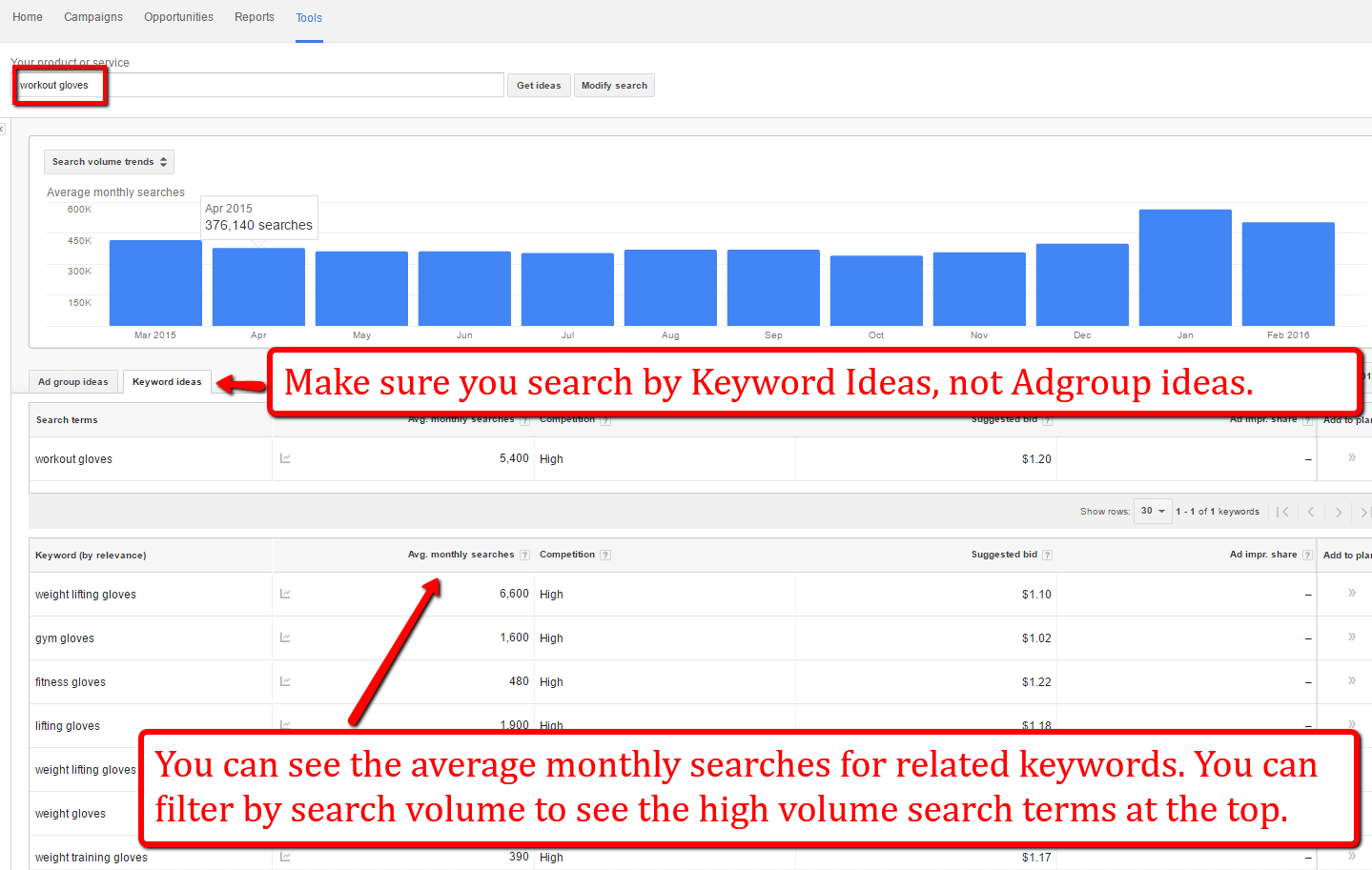
Task: Click the Avg. monthly searches help icon
Action: coord(524,554)
